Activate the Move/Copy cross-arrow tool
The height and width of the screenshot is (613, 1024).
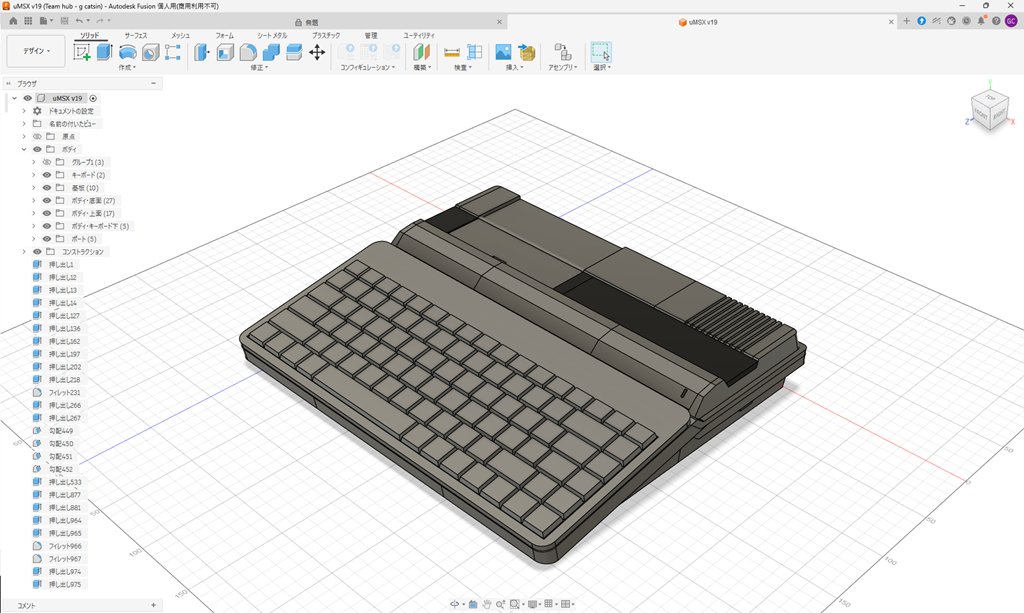317,52
